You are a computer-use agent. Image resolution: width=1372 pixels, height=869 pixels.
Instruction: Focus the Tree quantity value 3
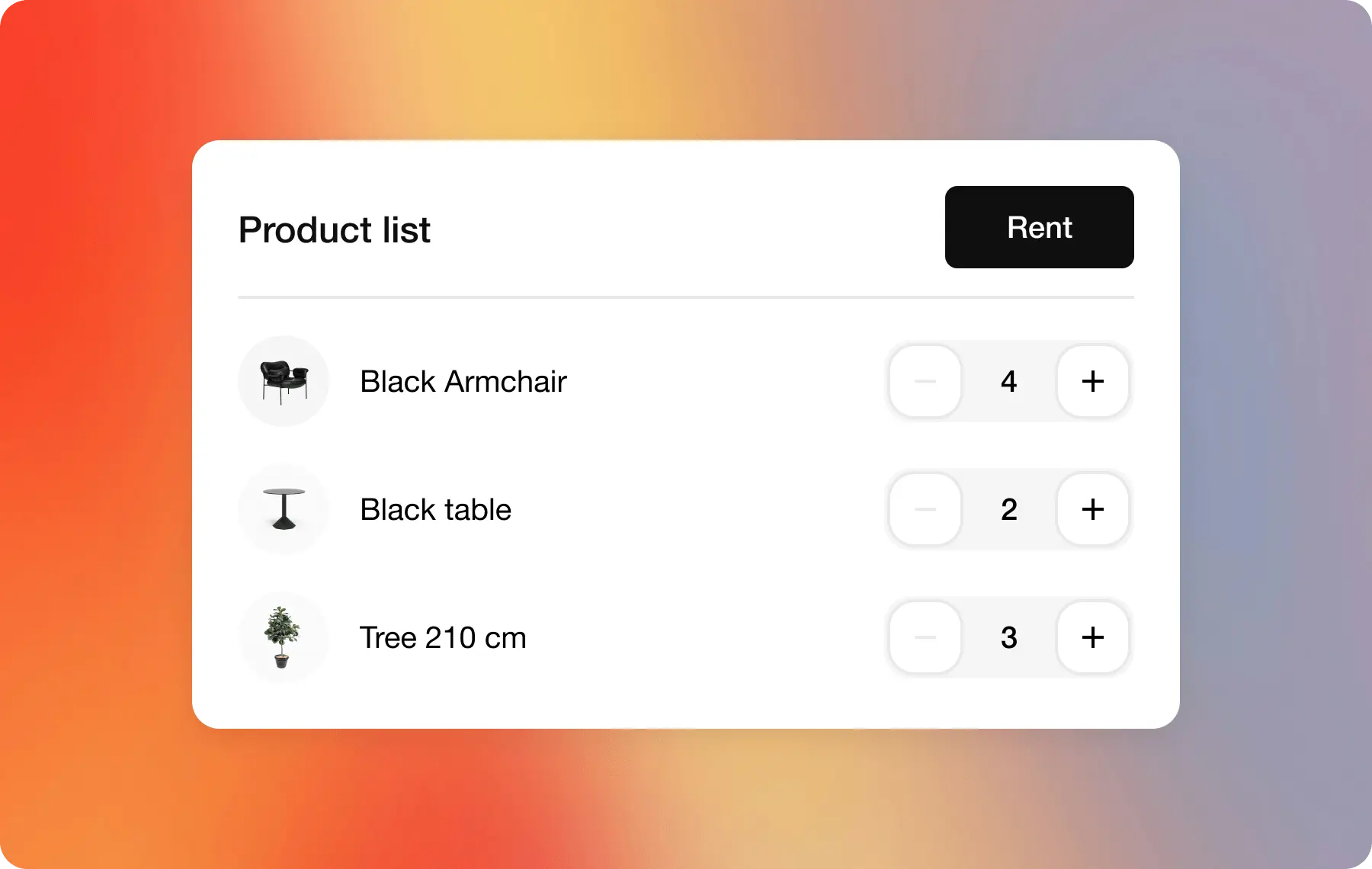[1008, 637]
